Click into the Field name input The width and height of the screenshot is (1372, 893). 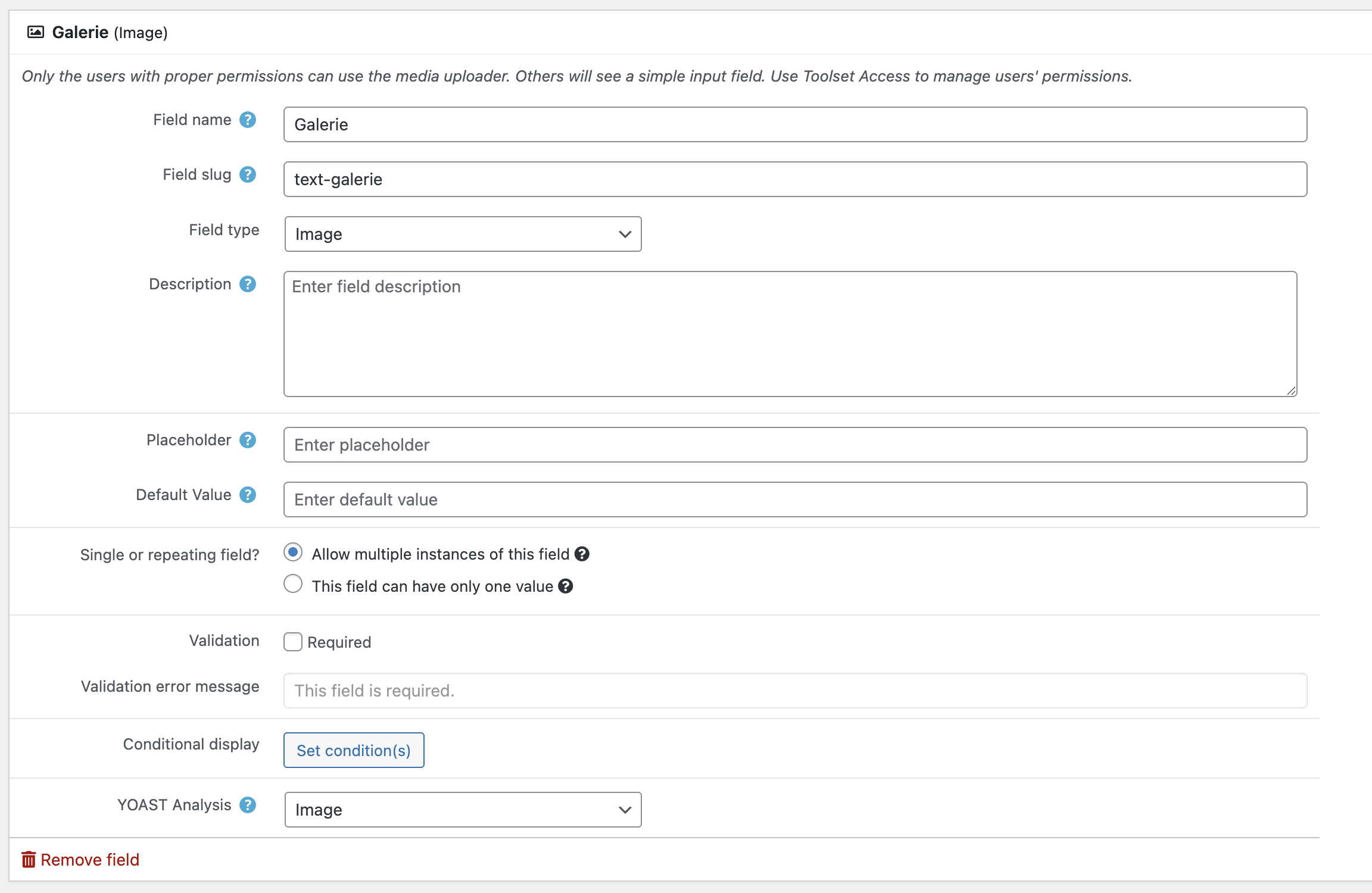795,124
